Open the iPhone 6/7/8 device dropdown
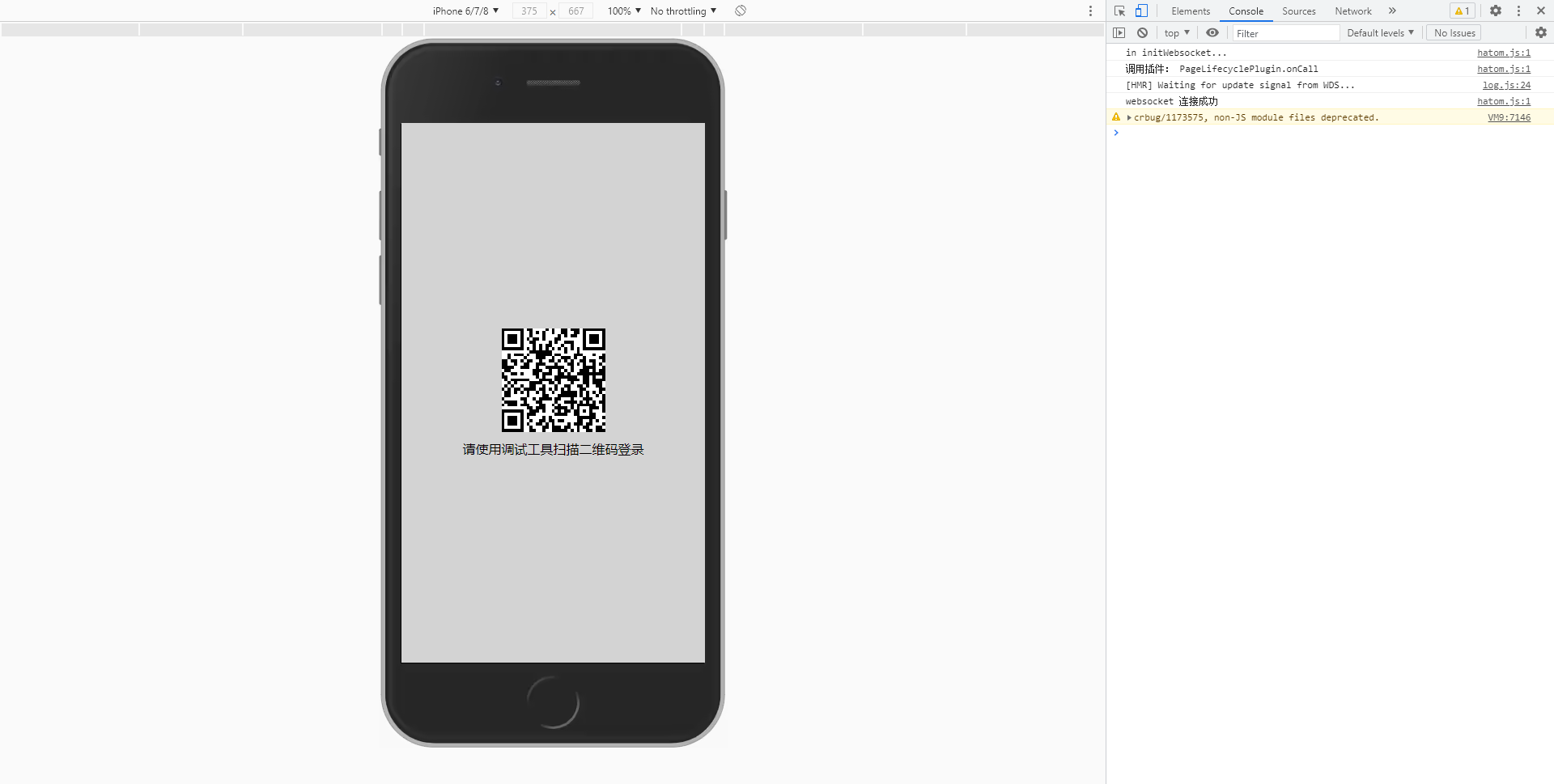 click(465, 11)
